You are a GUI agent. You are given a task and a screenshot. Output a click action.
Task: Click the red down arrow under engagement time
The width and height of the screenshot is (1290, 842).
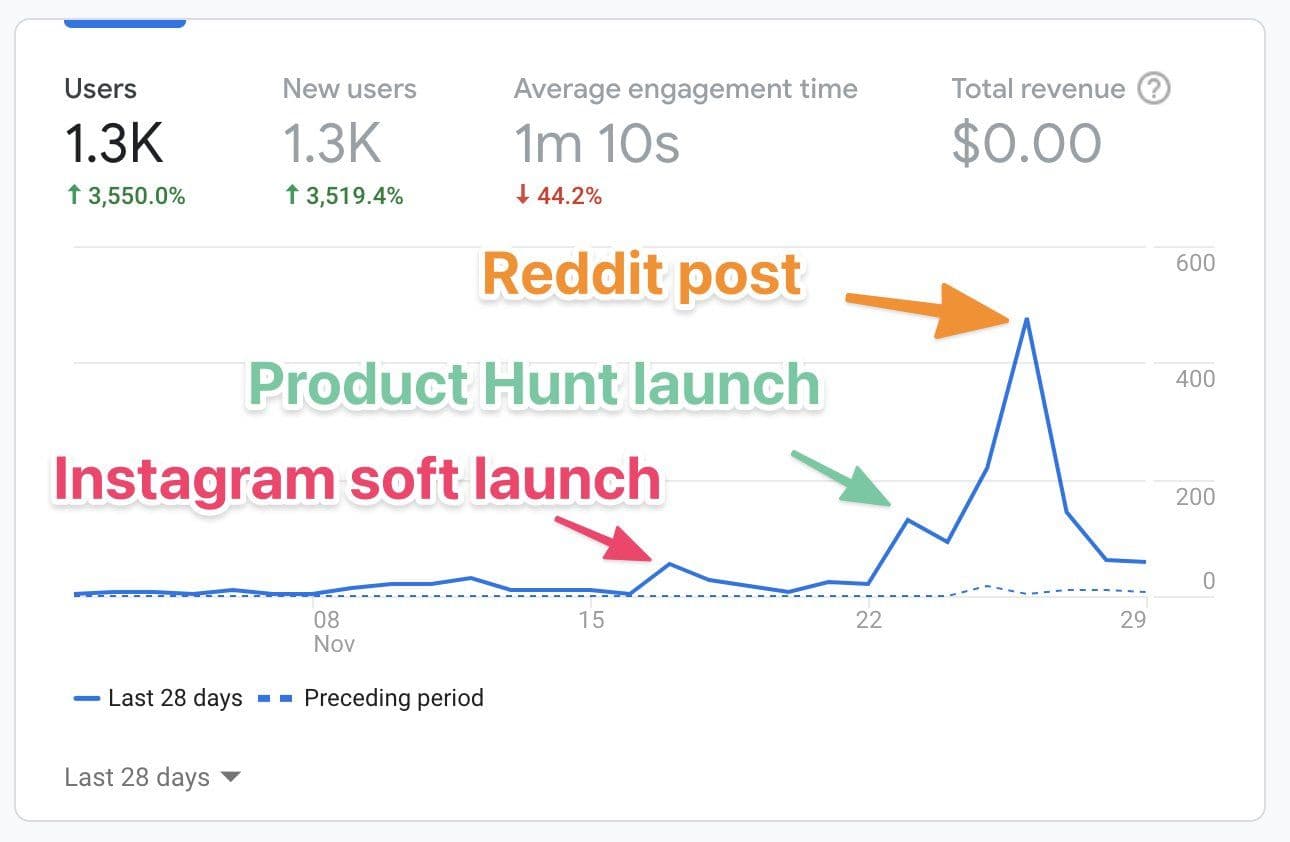(x=522, y=196)
